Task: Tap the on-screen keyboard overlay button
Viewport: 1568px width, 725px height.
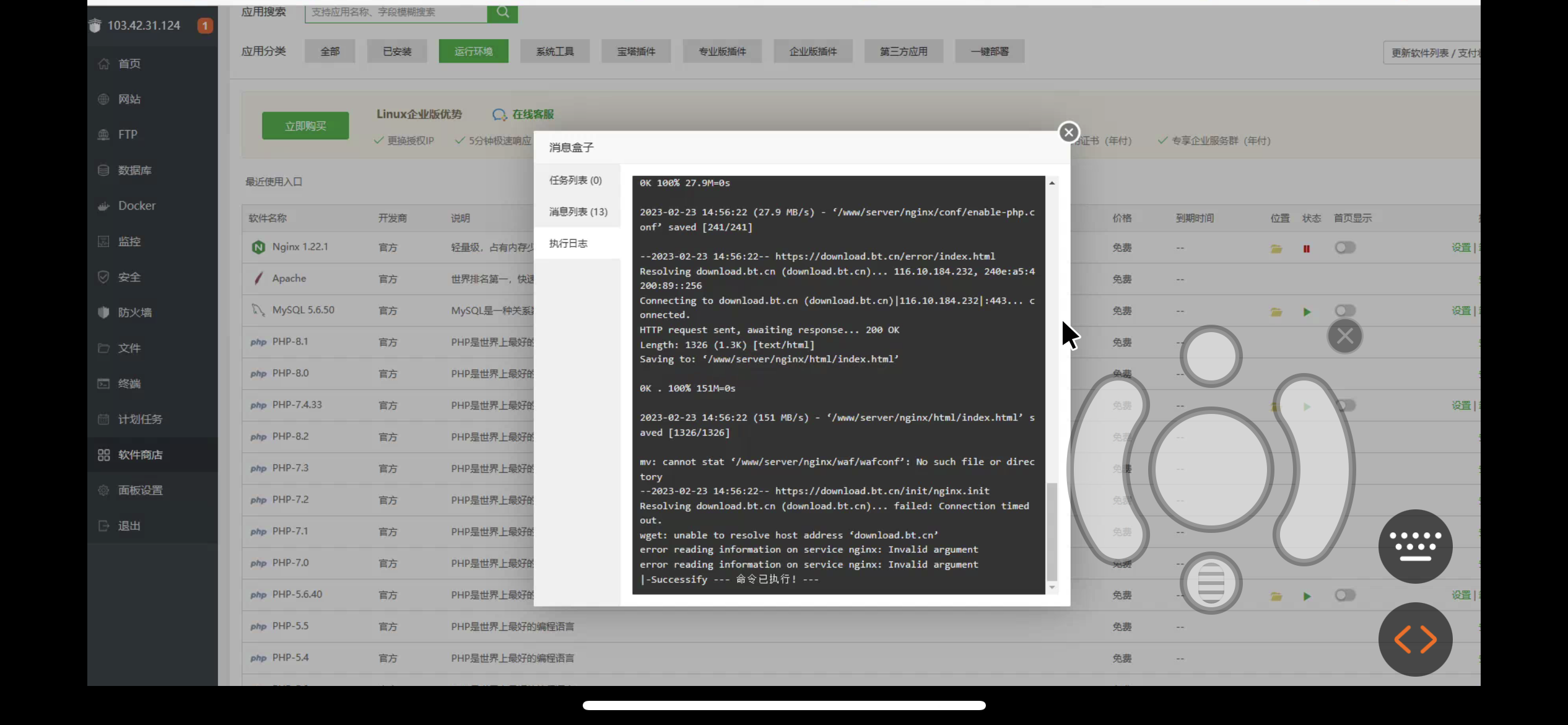Action: [1415, 546]
